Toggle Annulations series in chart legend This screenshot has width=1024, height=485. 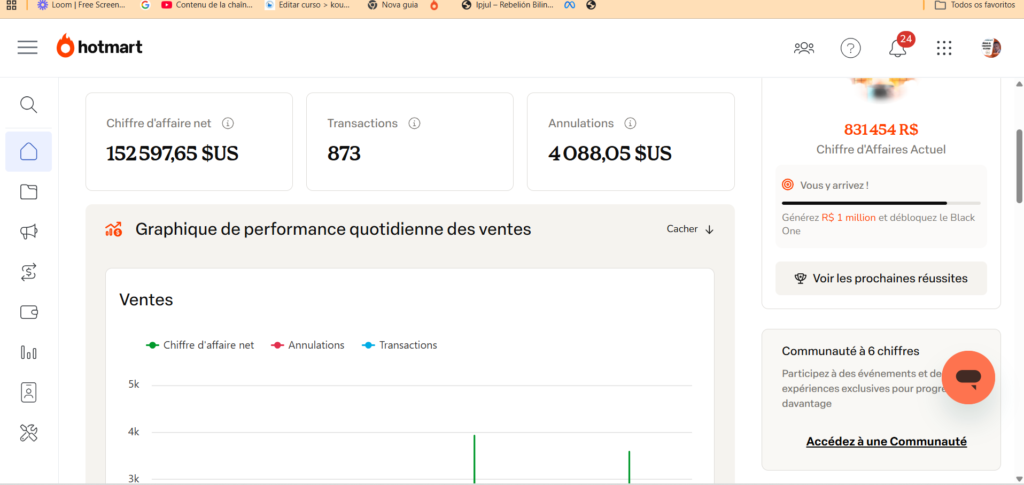(x=308, y=345)
